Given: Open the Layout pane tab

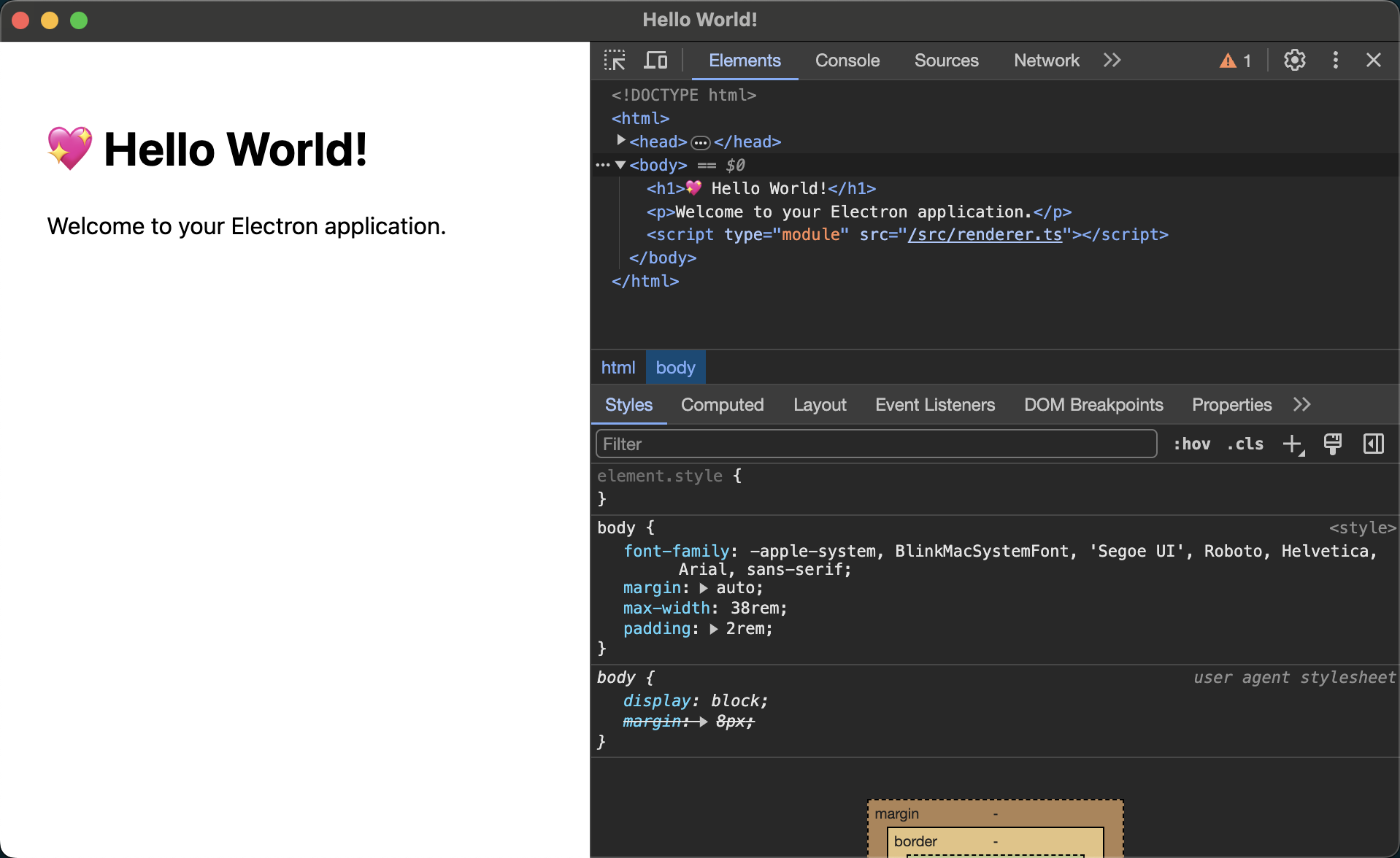Looking at the screenshot, I should (x=820, y=405).
